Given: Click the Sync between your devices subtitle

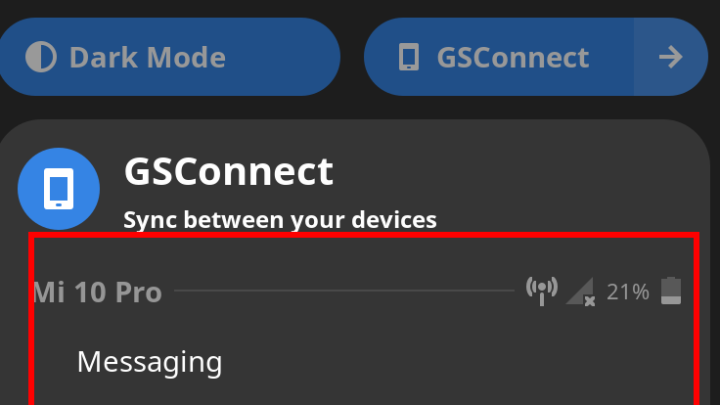Looking at the screenshot, I should point(280,219).
